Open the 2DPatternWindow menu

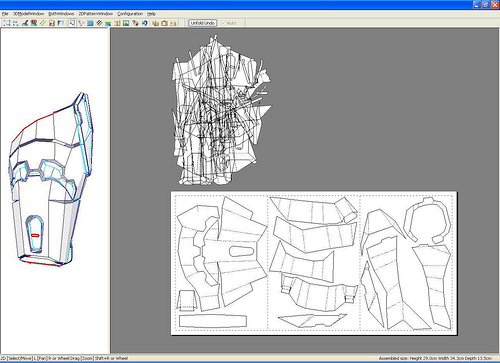96,14
